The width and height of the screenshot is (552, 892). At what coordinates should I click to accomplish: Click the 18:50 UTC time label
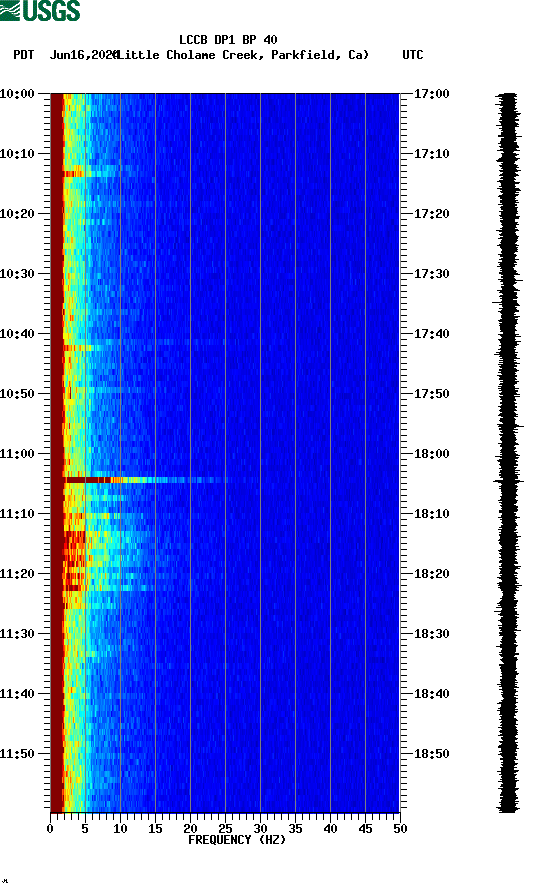(431, 754)
